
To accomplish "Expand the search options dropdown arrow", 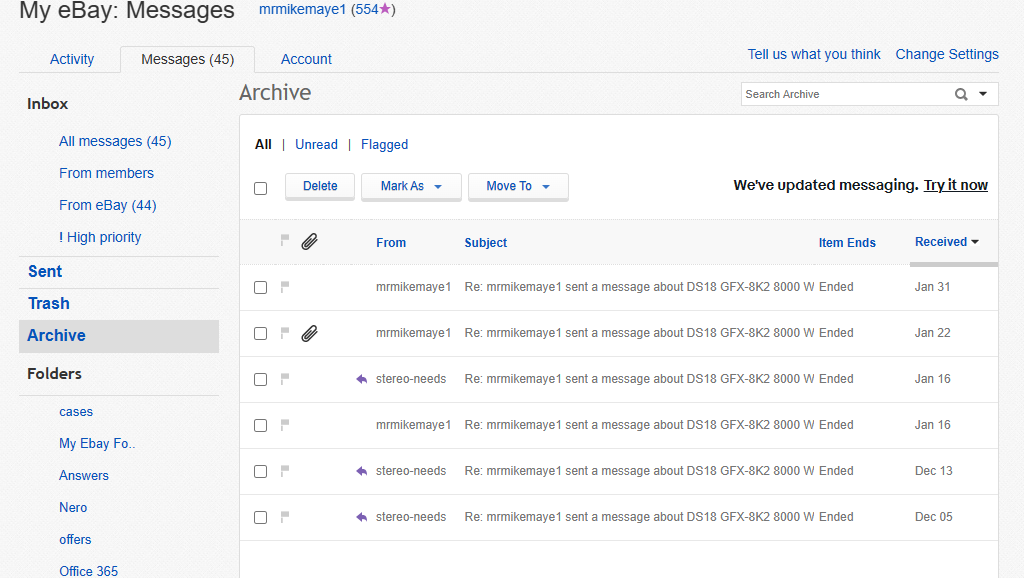I will [983, 94].
